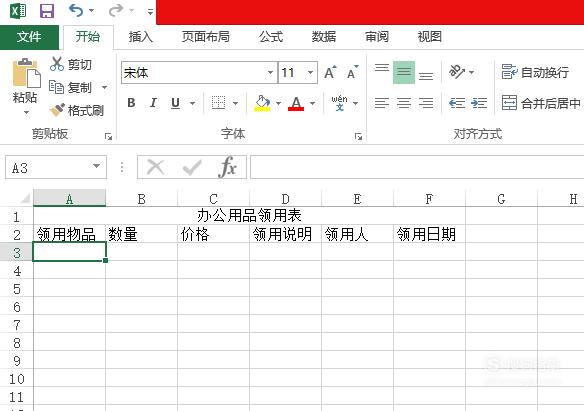Click 合并后居中 (Merge & Center)
The width and height of the screenshot is (584, 411).
[541, 103]
